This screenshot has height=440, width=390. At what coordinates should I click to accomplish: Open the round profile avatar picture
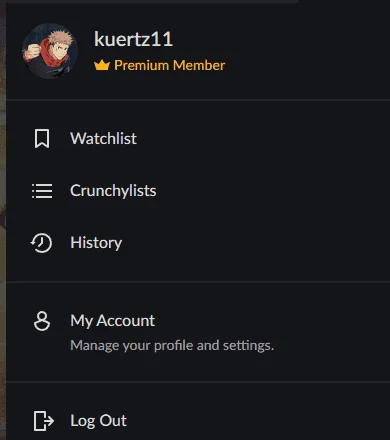click(50, 51)
